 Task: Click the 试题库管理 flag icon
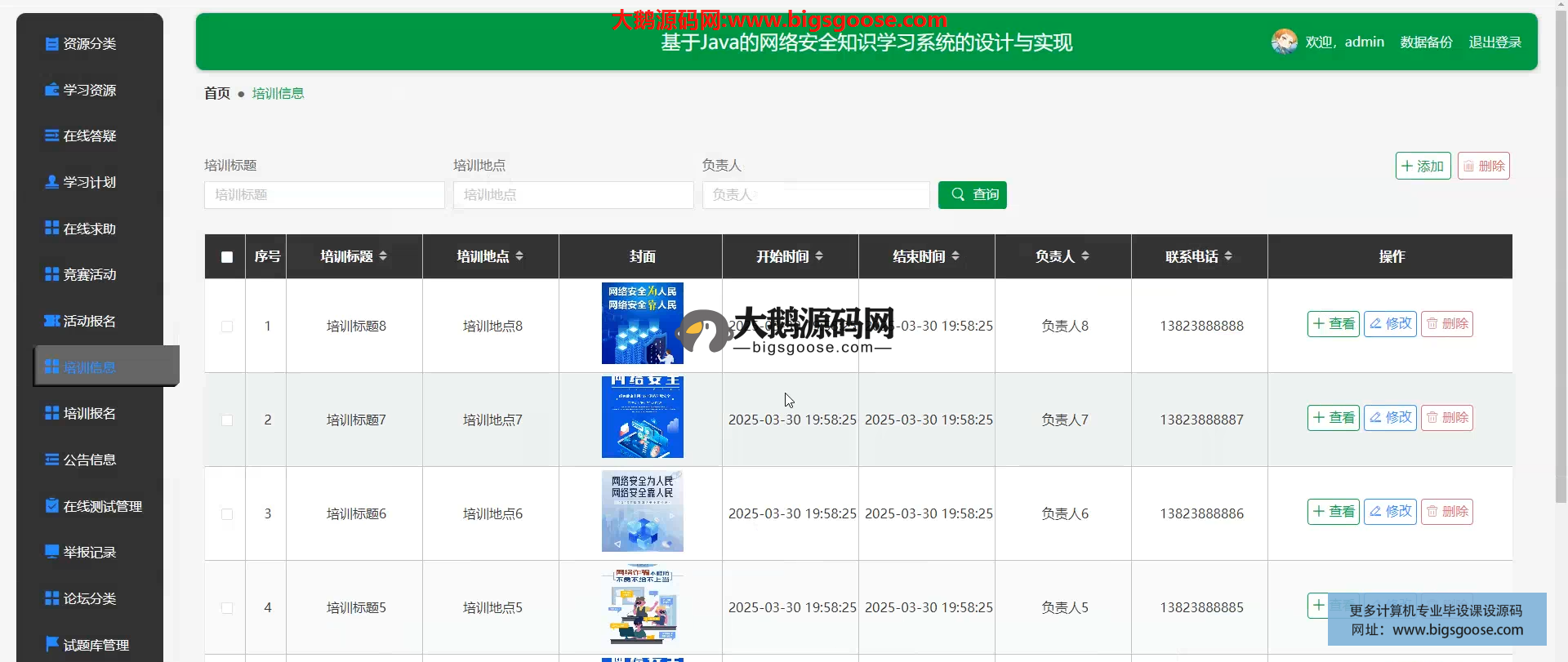tap(51, 644)
